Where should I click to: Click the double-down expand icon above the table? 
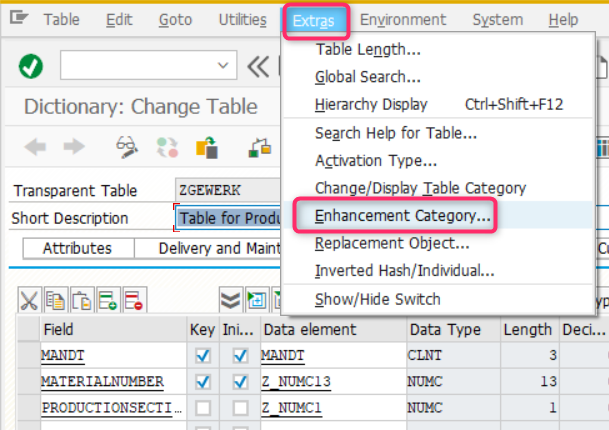[230, 299]
